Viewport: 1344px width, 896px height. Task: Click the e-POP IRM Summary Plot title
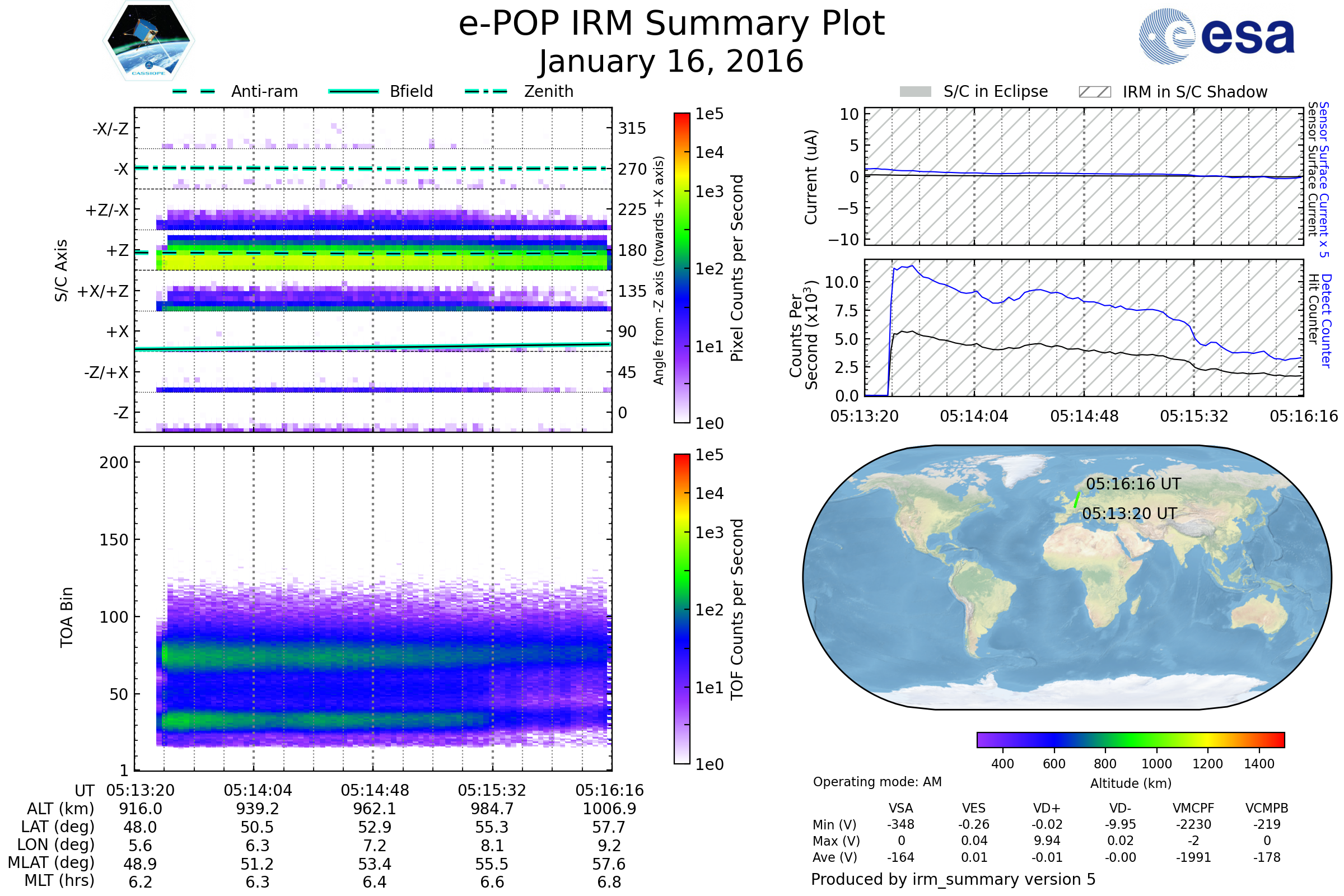(x=671, y=24)
